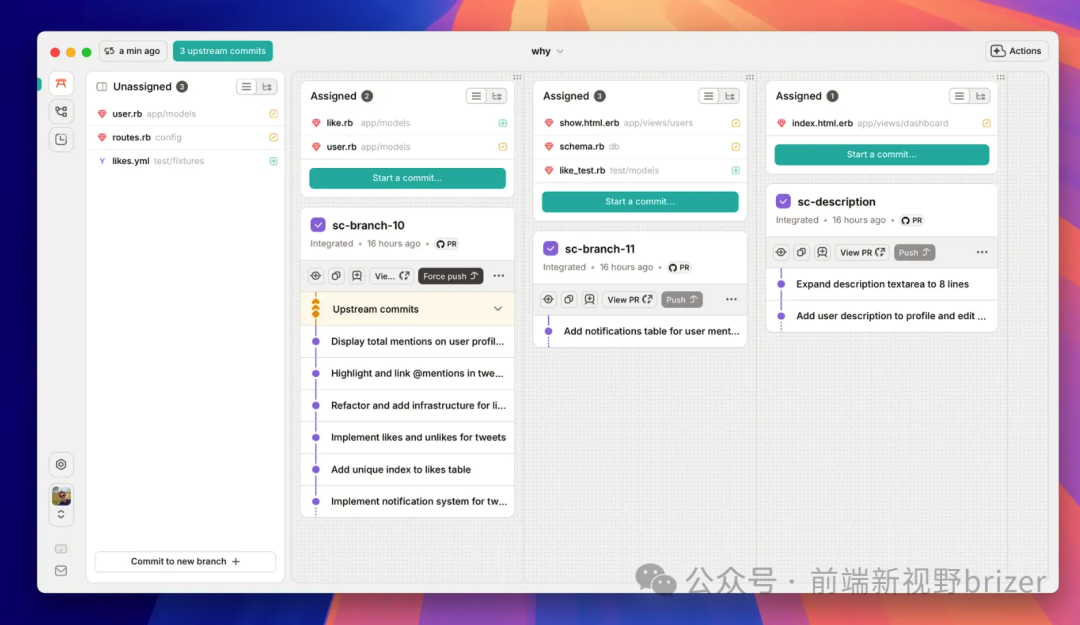Select schema.rb in sc-branch-11 assigned files
This screenshot has width=1080, height=625.
640,147
